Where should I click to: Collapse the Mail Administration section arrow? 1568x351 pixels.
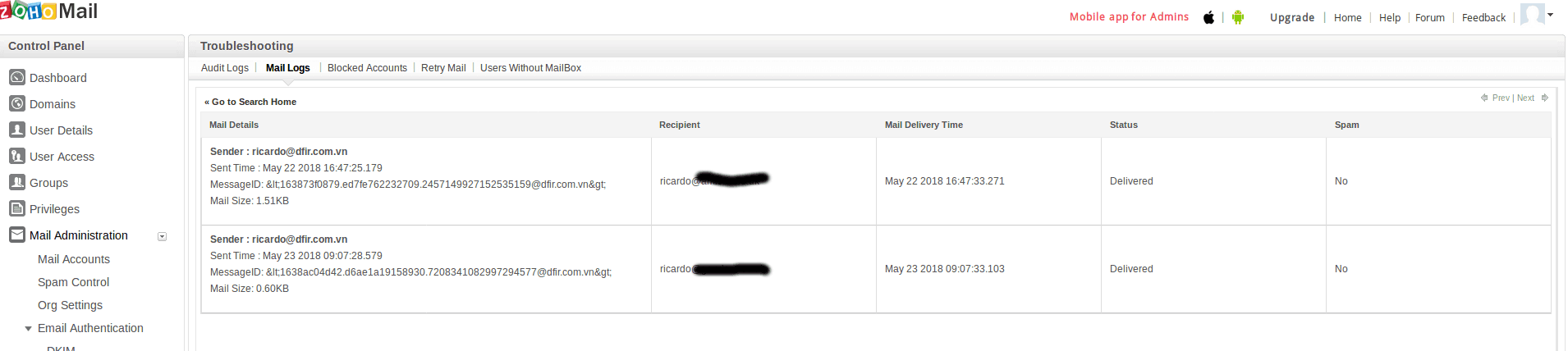point(162,236)
